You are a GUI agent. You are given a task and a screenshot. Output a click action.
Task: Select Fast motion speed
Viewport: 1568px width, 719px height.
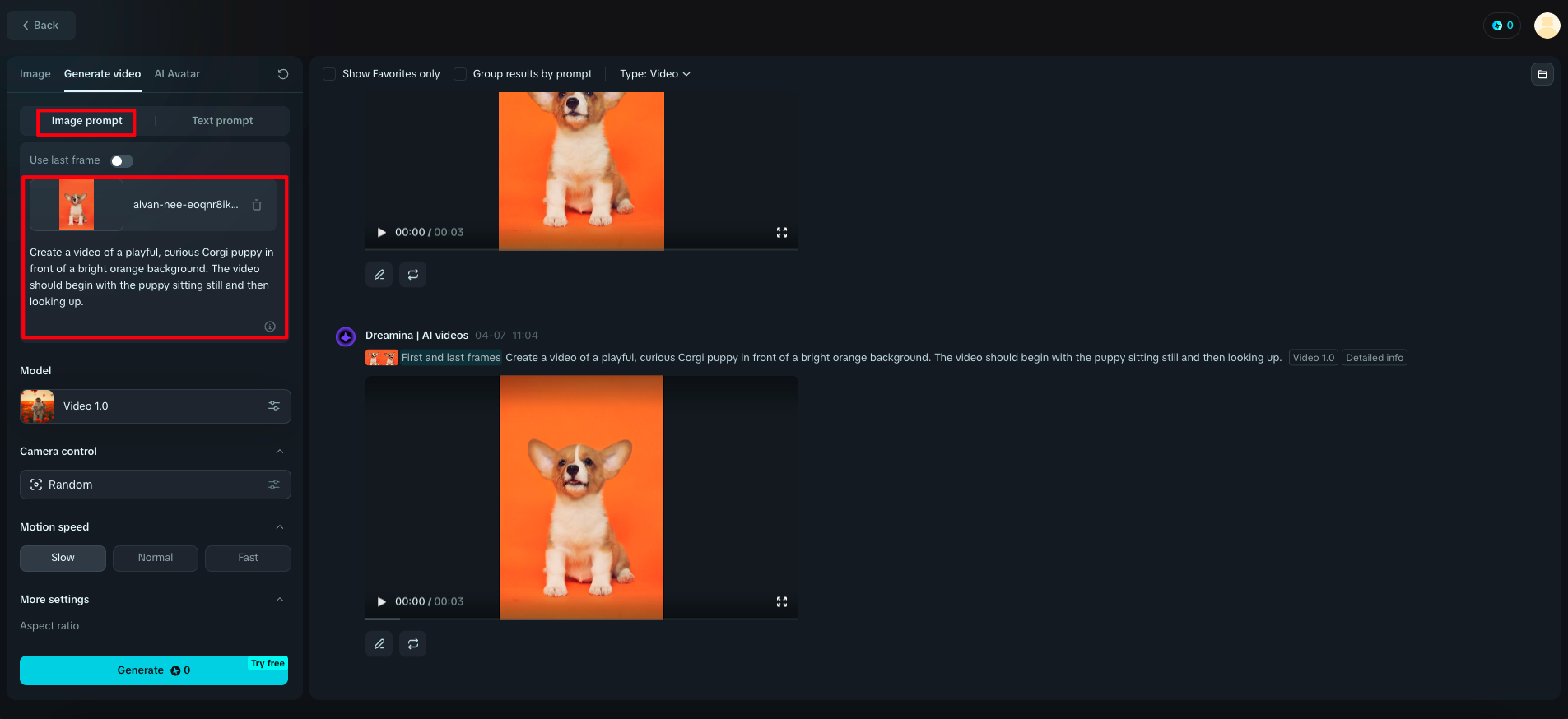[248, 558]
